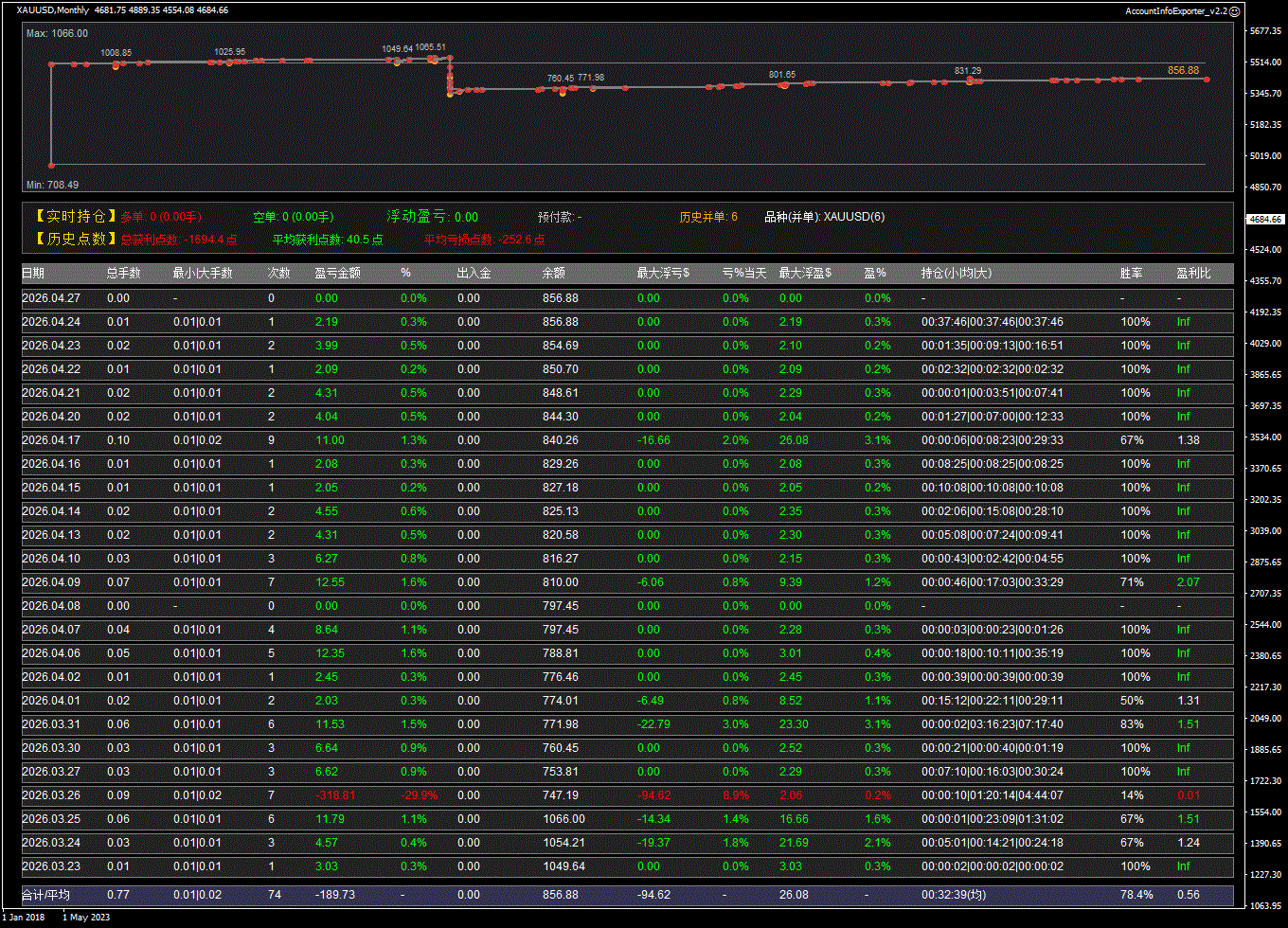Click the AccountInfoExporter_v2.2 expert label

[1175, 10]
